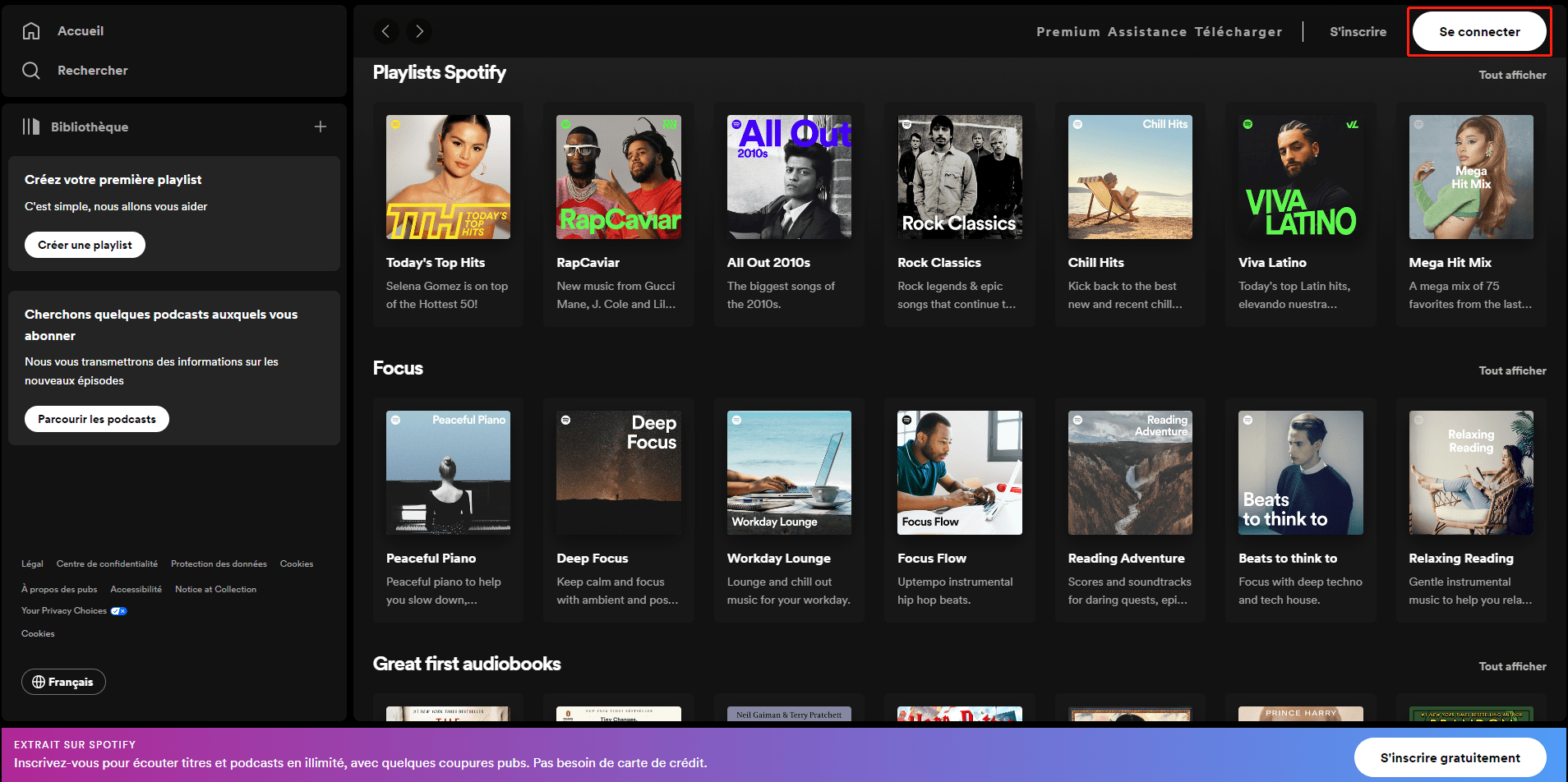
Task: Click the Mega Hit Mix title text
Action: 1450,262
